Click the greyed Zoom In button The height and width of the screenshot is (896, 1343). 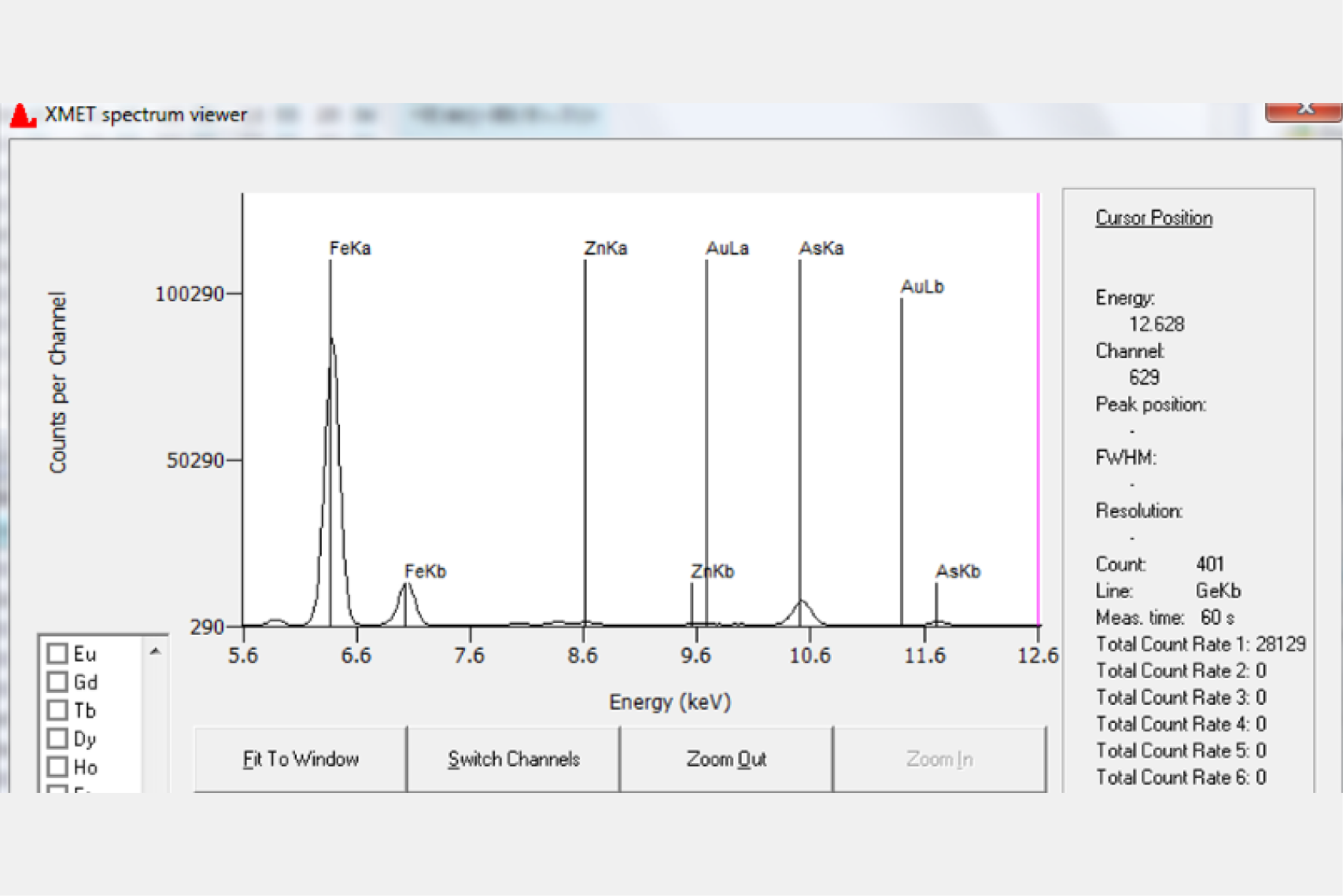point(939,759)
